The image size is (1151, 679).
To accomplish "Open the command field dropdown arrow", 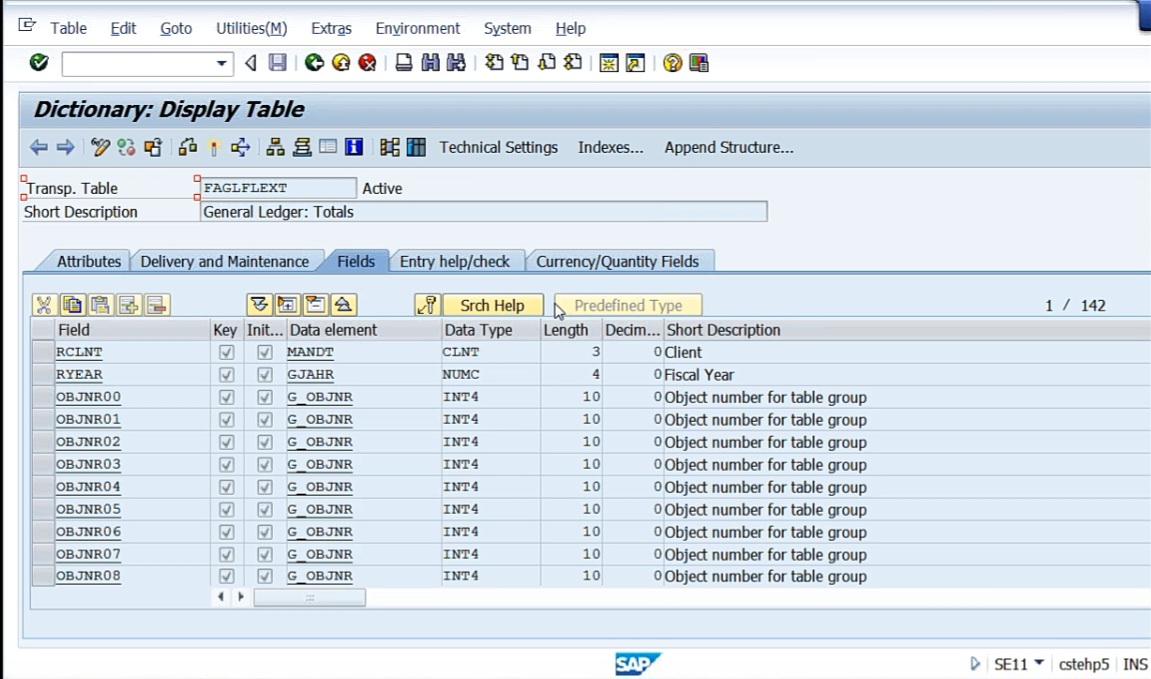I will point(221,64).
